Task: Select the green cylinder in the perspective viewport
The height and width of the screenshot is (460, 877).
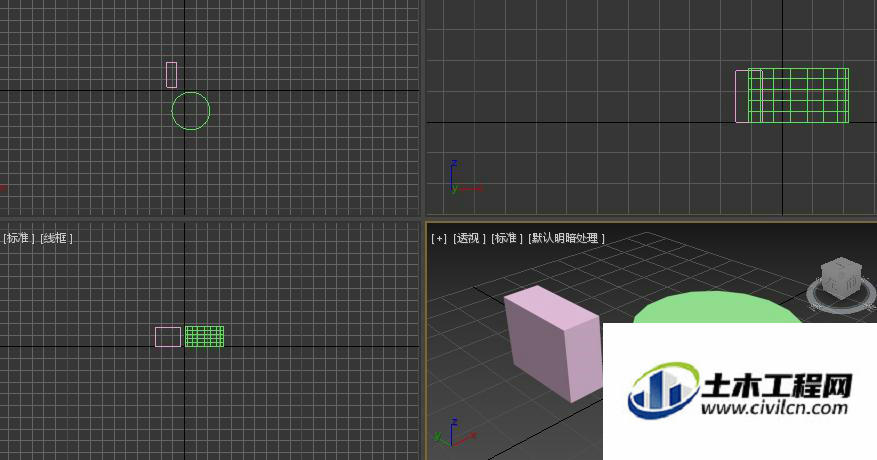Action: pos(718,308)
